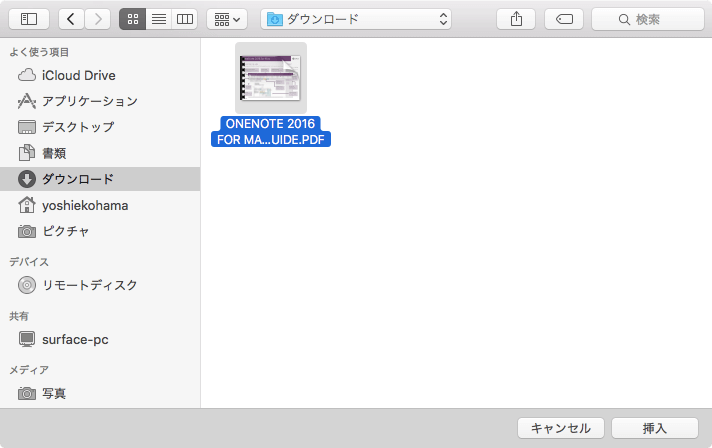Click the デバイス section header
The height and width of the screenshot is (448, 712).
29,262
